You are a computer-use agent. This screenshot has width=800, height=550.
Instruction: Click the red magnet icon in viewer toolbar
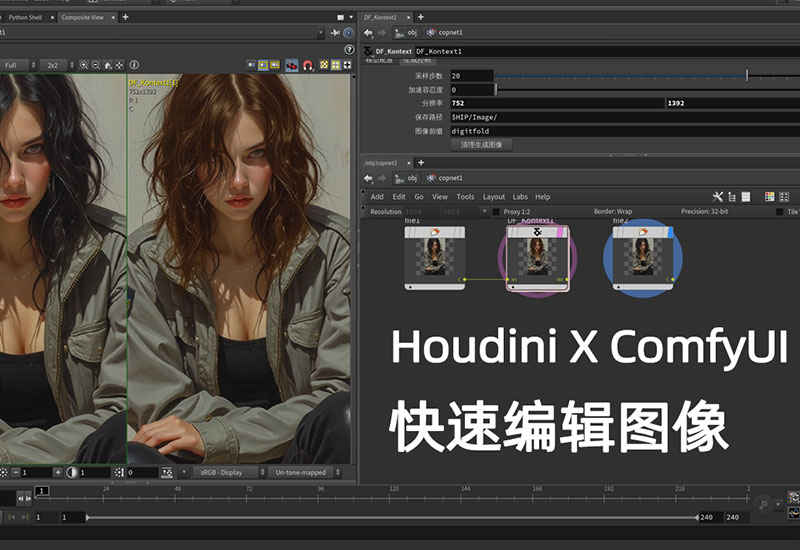point(308,65)
